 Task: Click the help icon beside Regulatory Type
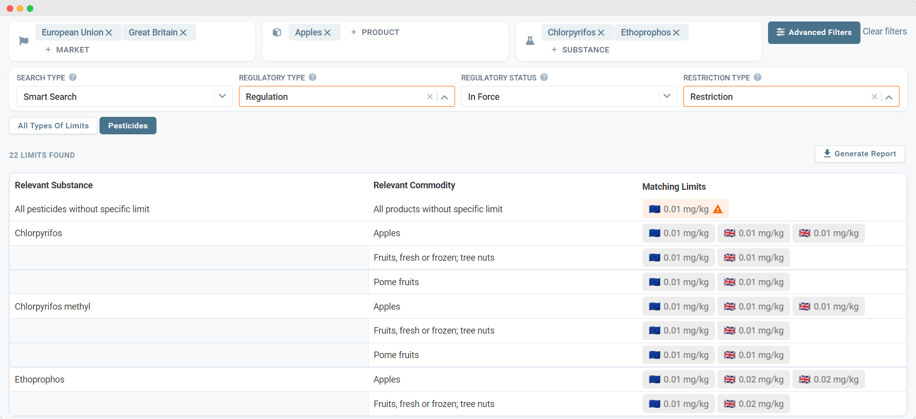tap(313, 77)
